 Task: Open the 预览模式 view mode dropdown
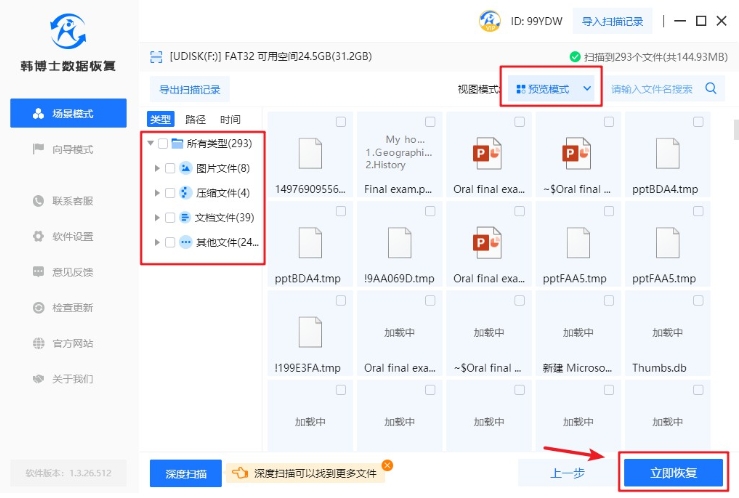tap(553, 89)
